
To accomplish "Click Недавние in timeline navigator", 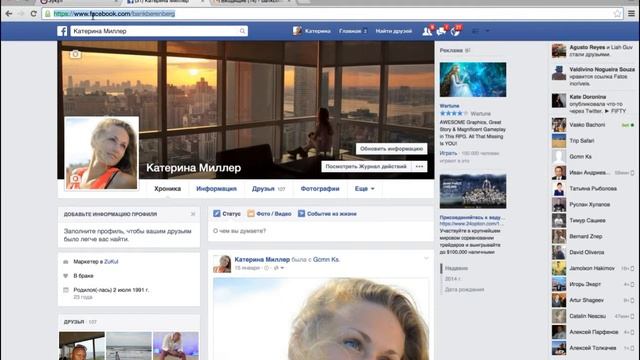I will [456, 268].
